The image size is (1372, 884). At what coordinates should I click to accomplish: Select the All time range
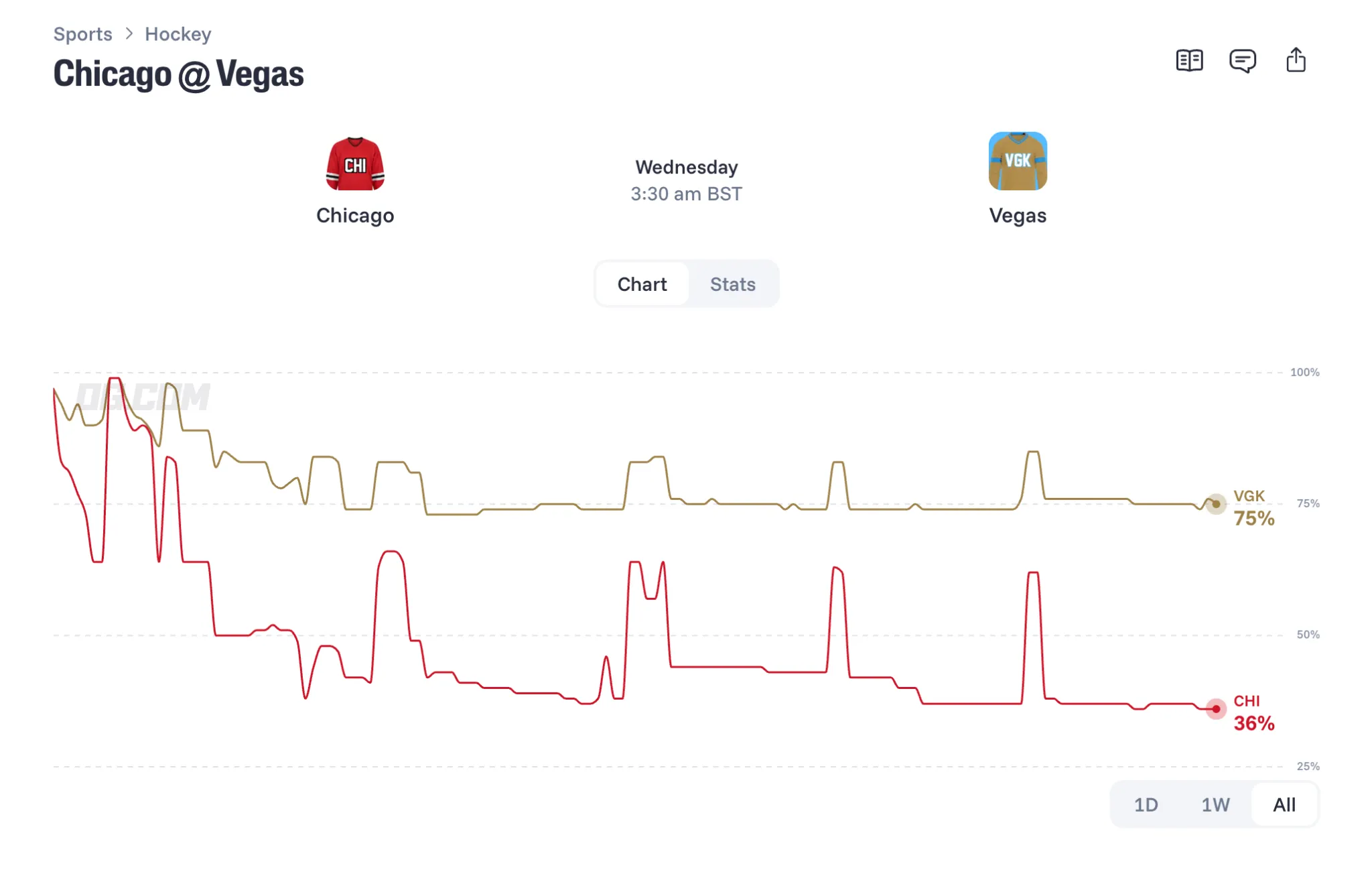pos(1284,804)
